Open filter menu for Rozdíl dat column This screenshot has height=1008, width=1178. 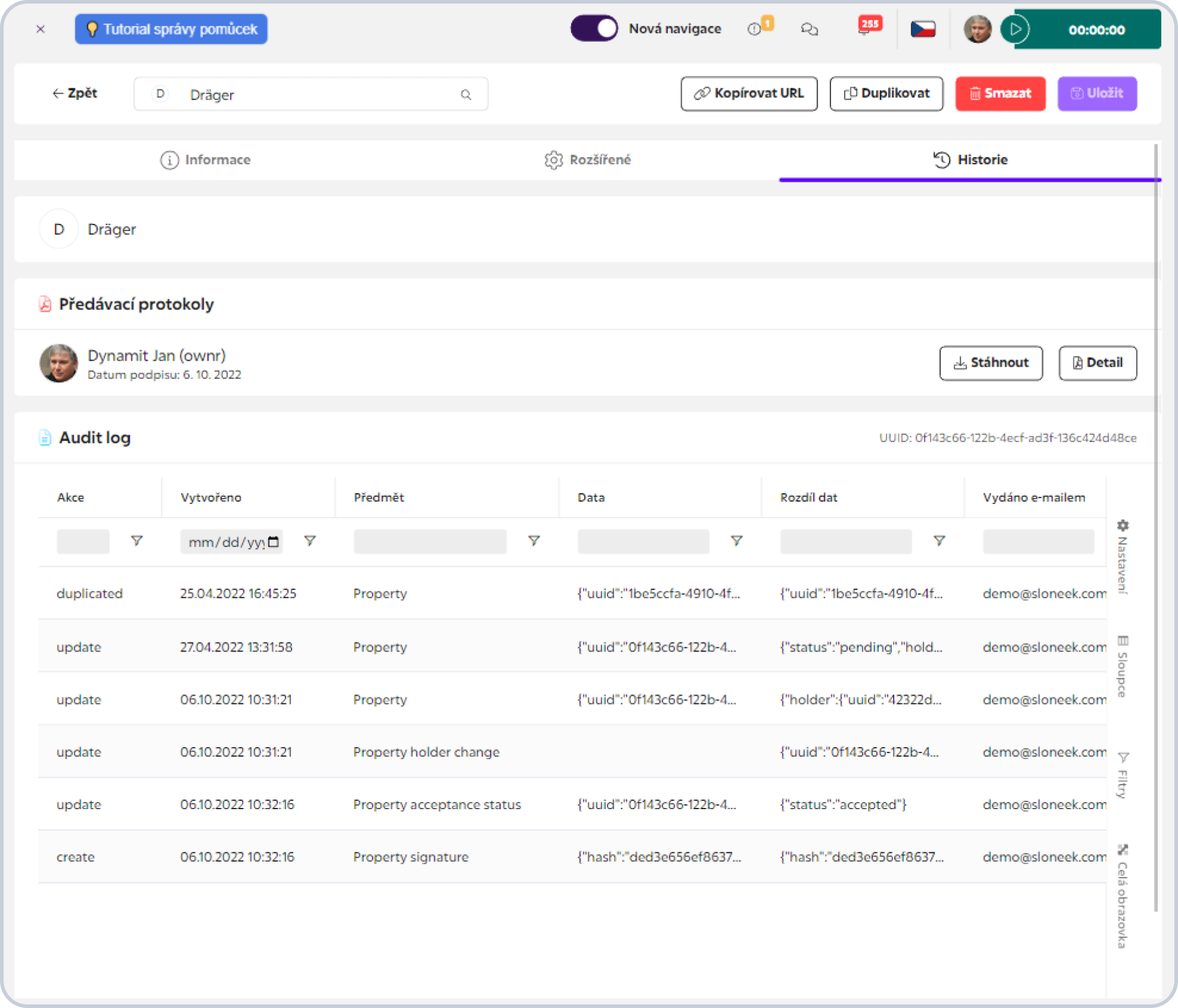click(x=939, y=541)
